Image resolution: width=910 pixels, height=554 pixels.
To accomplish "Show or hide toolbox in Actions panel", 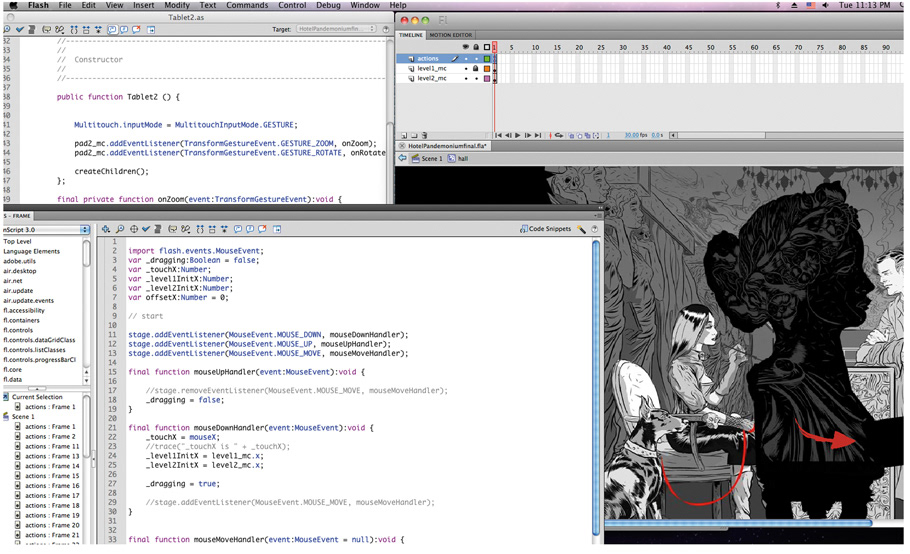I will (277, 229).
